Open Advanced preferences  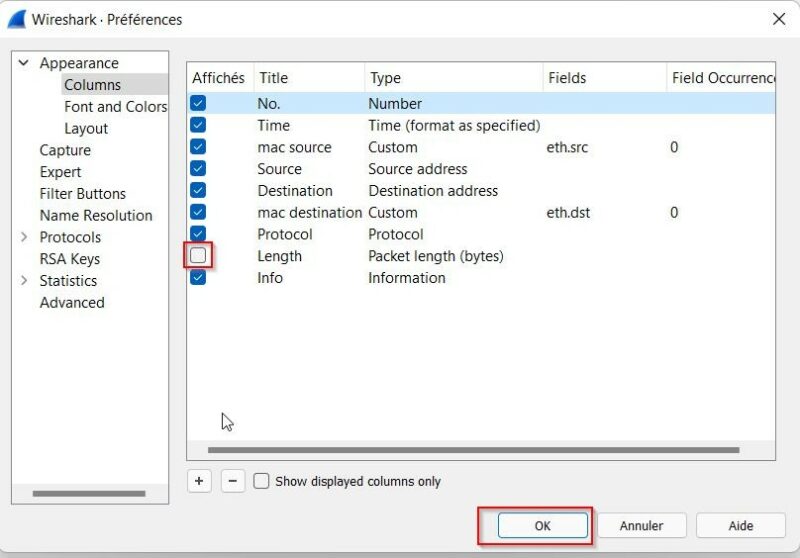click(x=72, y=302)
